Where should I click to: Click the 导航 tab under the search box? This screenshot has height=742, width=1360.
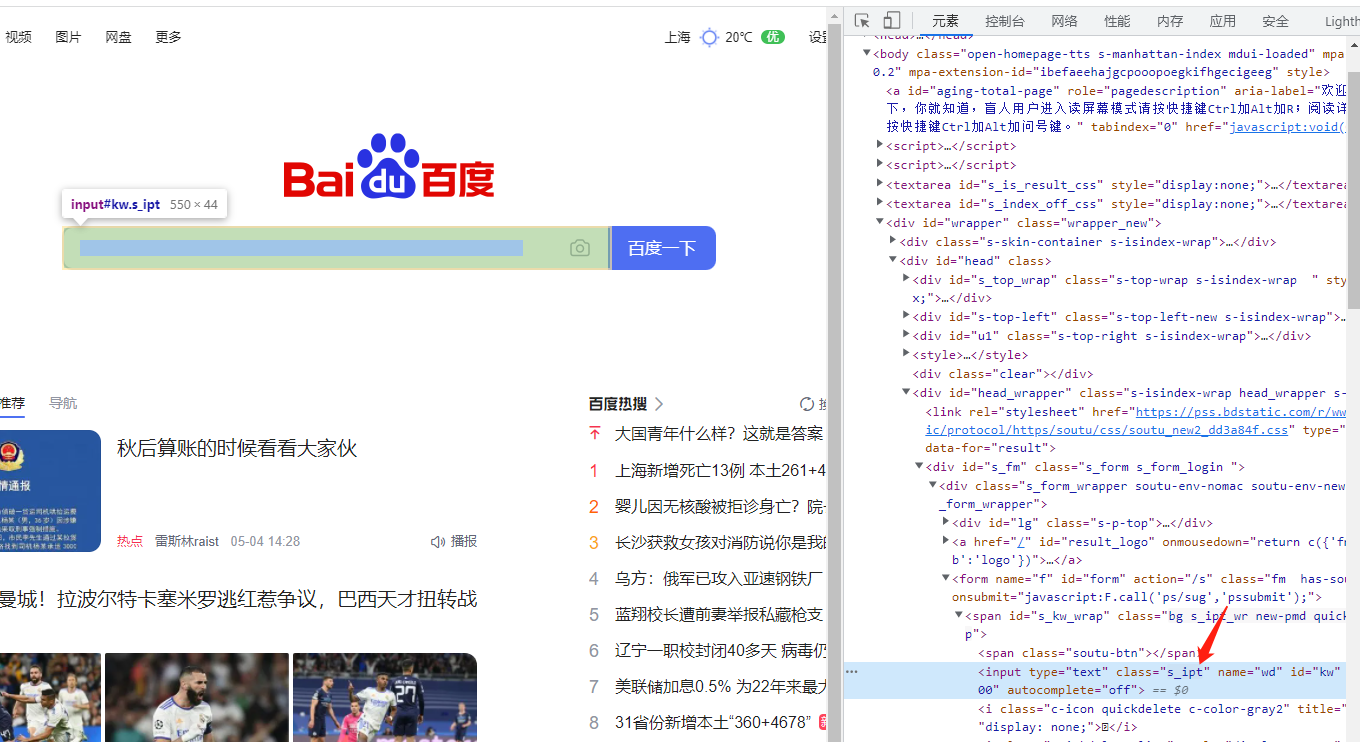pos(63,403)
